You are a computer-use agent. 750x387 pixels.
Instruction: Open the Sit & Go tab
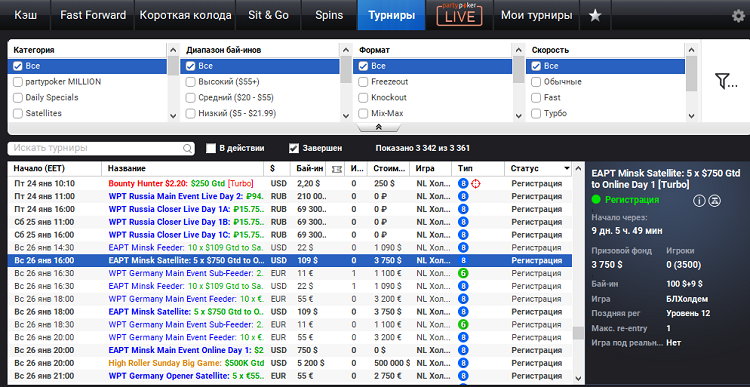tap(268, 15)
